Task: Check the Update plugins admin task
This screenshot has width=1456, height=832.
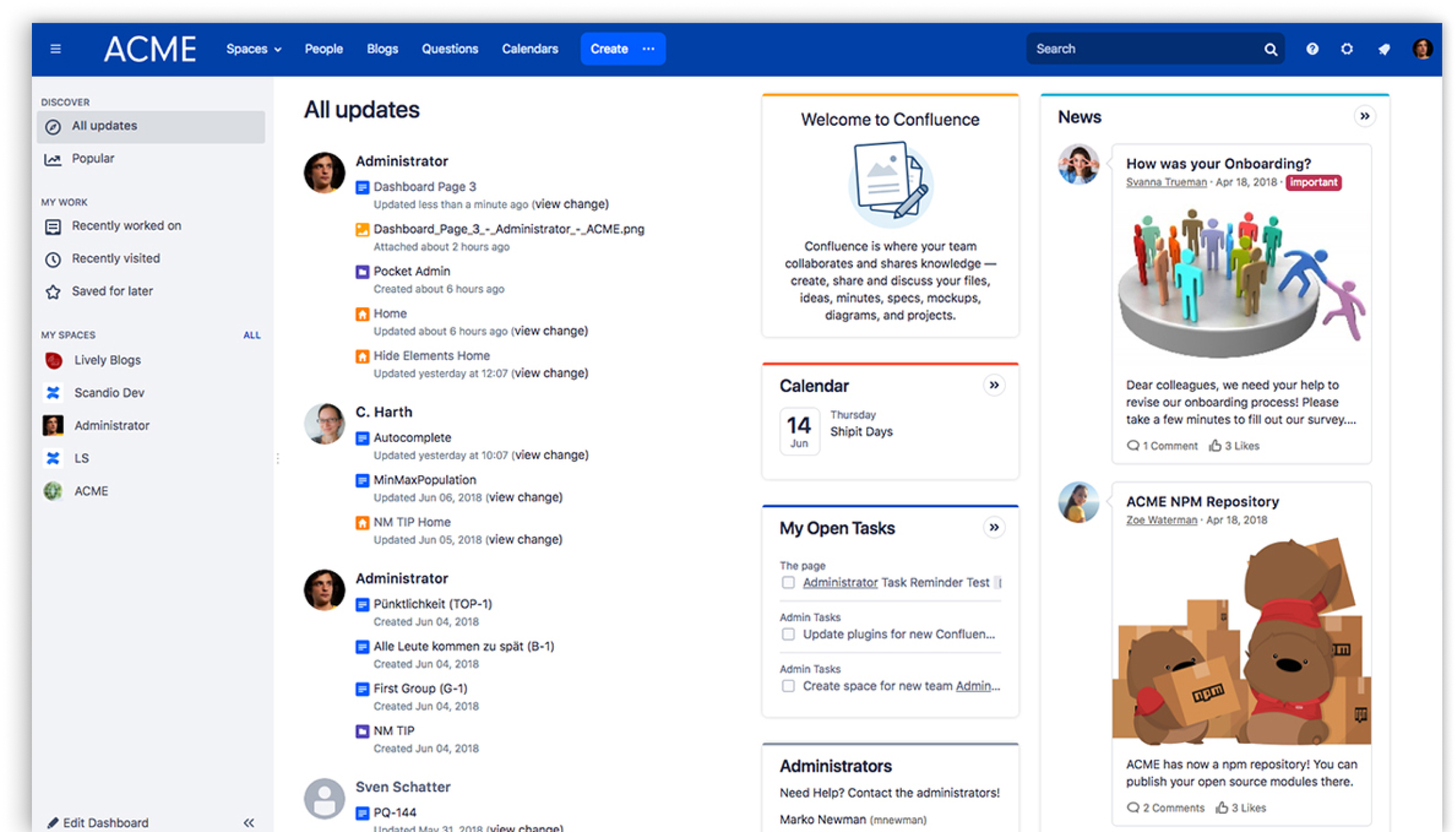Action: (788, 634)
